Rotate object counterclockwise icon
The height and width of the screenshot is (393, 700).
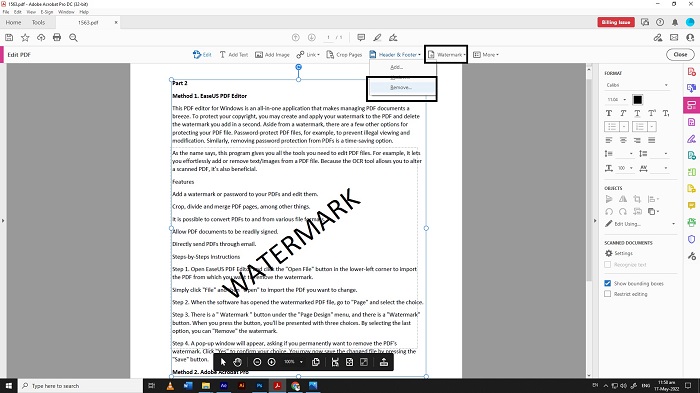[x=609, y=212]
